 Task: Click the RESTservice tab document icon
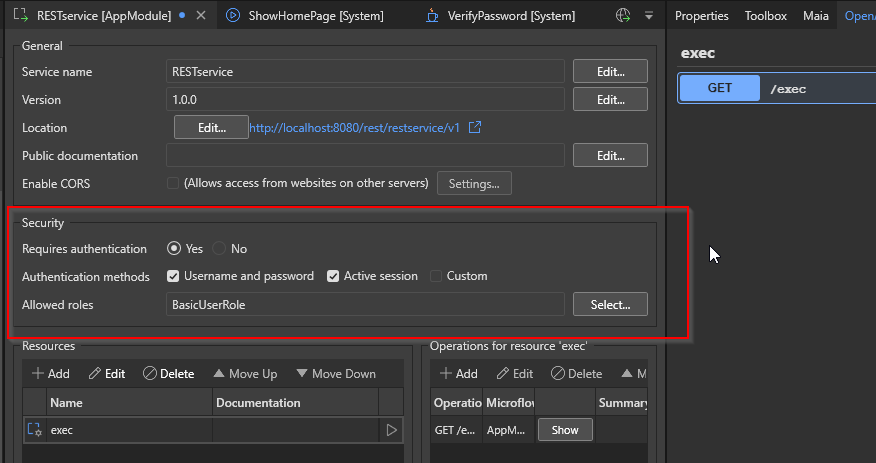tap(21, 15)
